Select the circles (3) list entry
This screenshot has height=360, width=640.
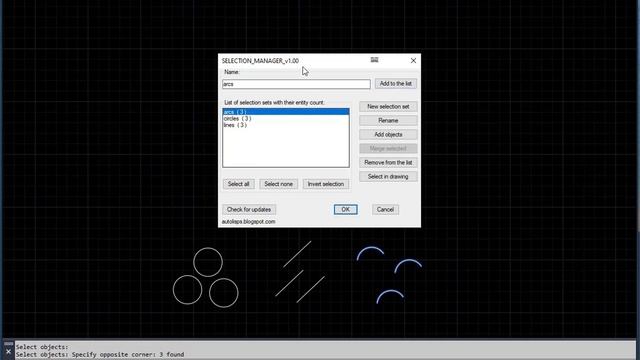286,118
